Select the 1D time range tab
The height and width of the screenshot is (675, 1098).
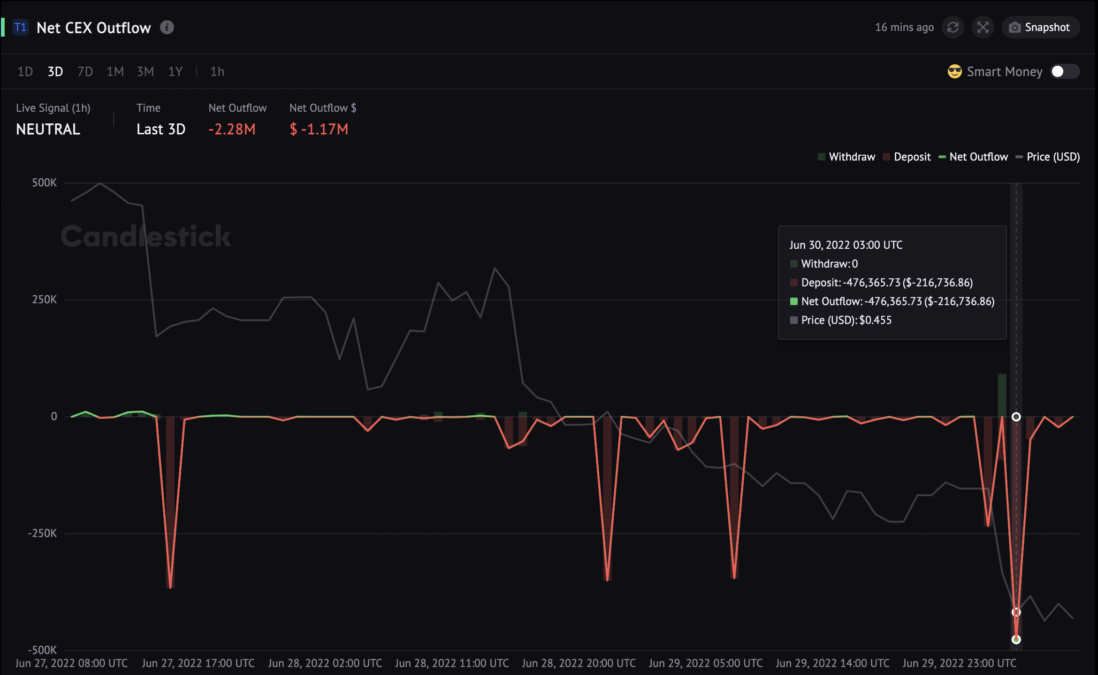click(25, 71)
